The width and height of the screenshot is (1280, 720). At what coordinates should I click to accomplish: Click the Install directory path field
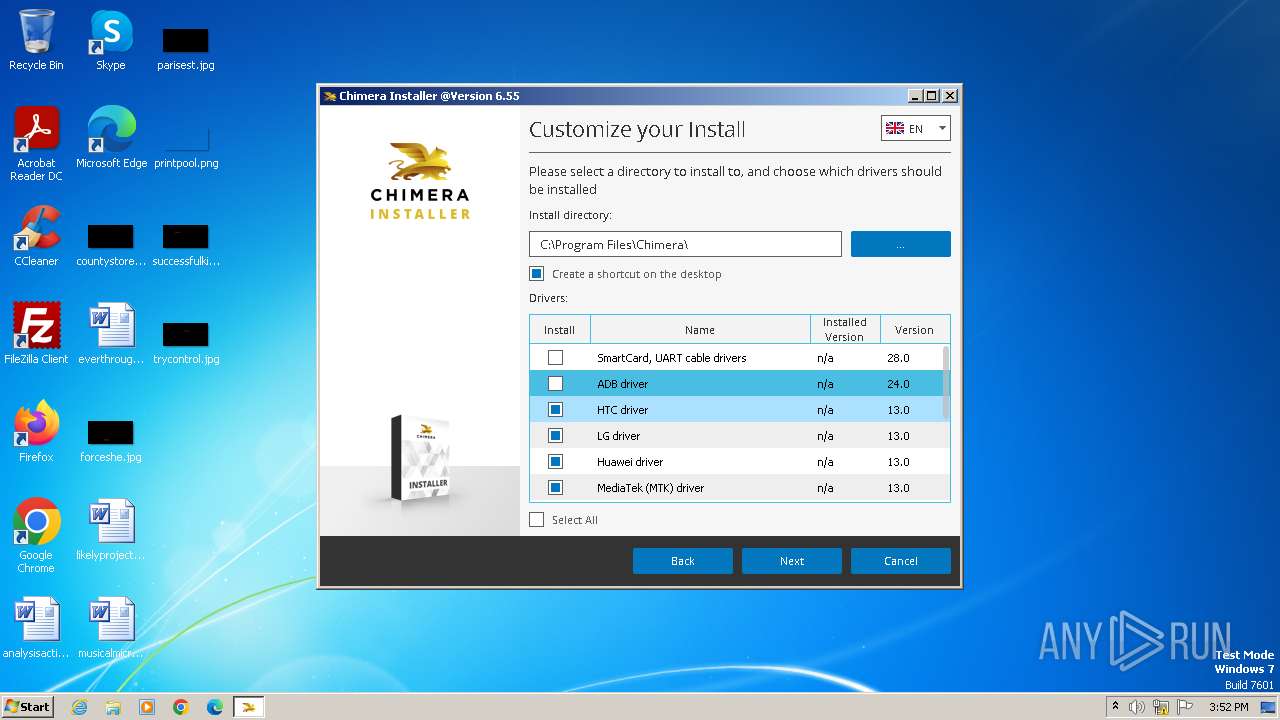pyautogui.click(x=685, y=244)
